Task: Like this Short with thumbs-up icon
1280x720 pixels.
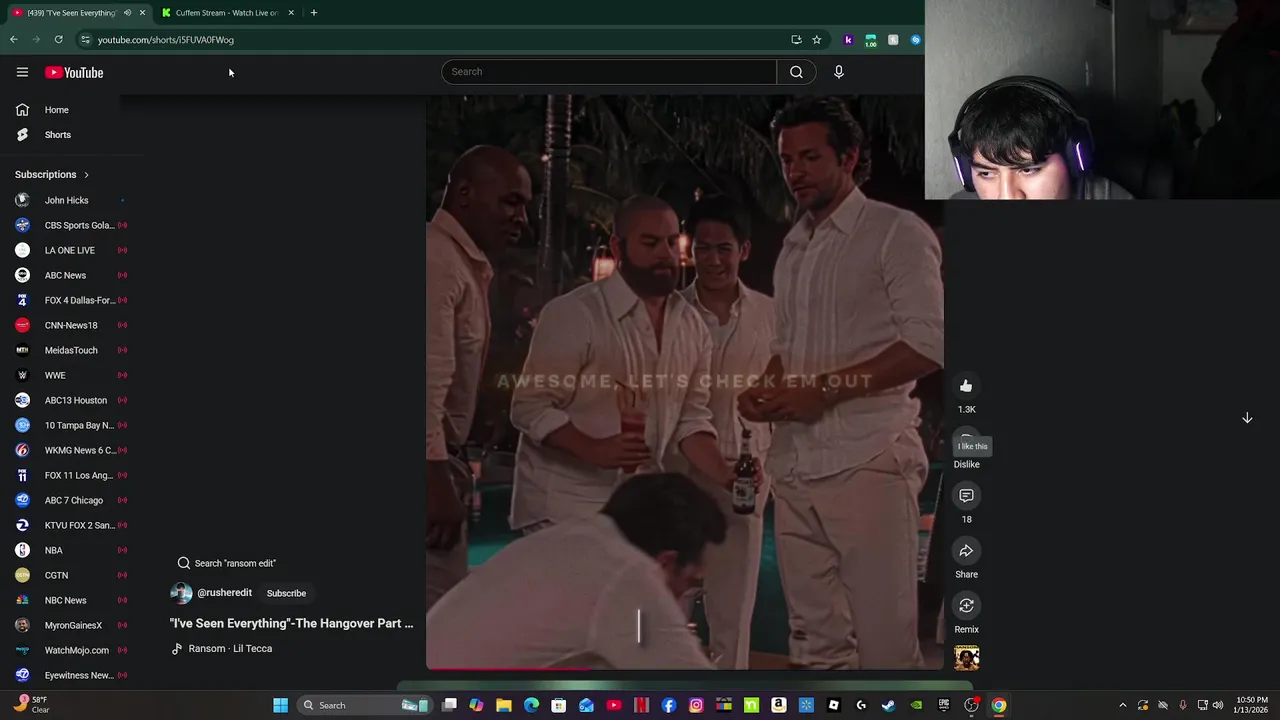Action: 966,386
